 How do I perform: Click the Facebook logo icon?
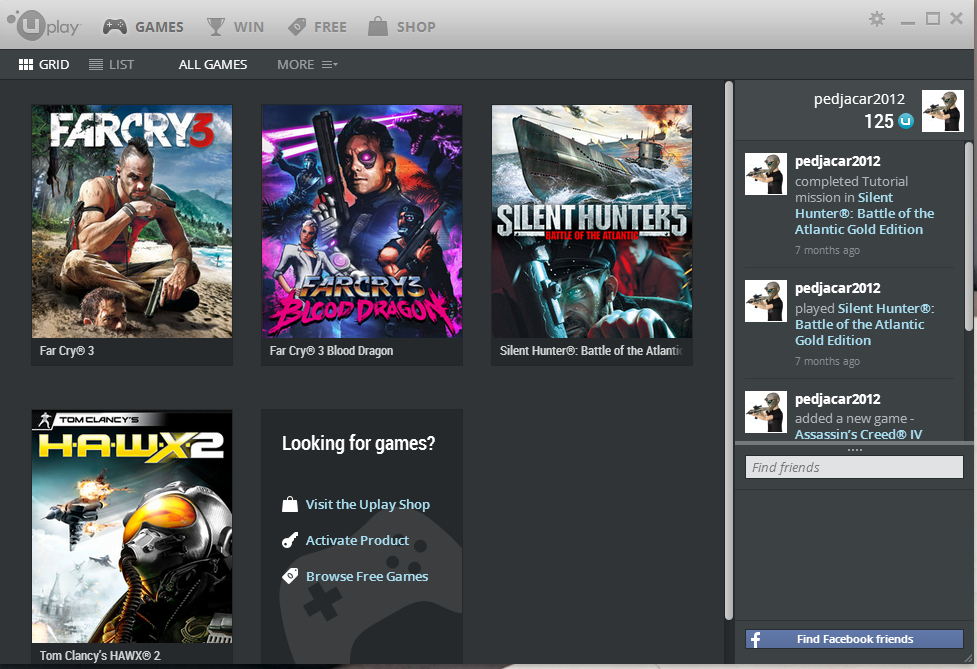pyautogui.click(x=755, y=640)
